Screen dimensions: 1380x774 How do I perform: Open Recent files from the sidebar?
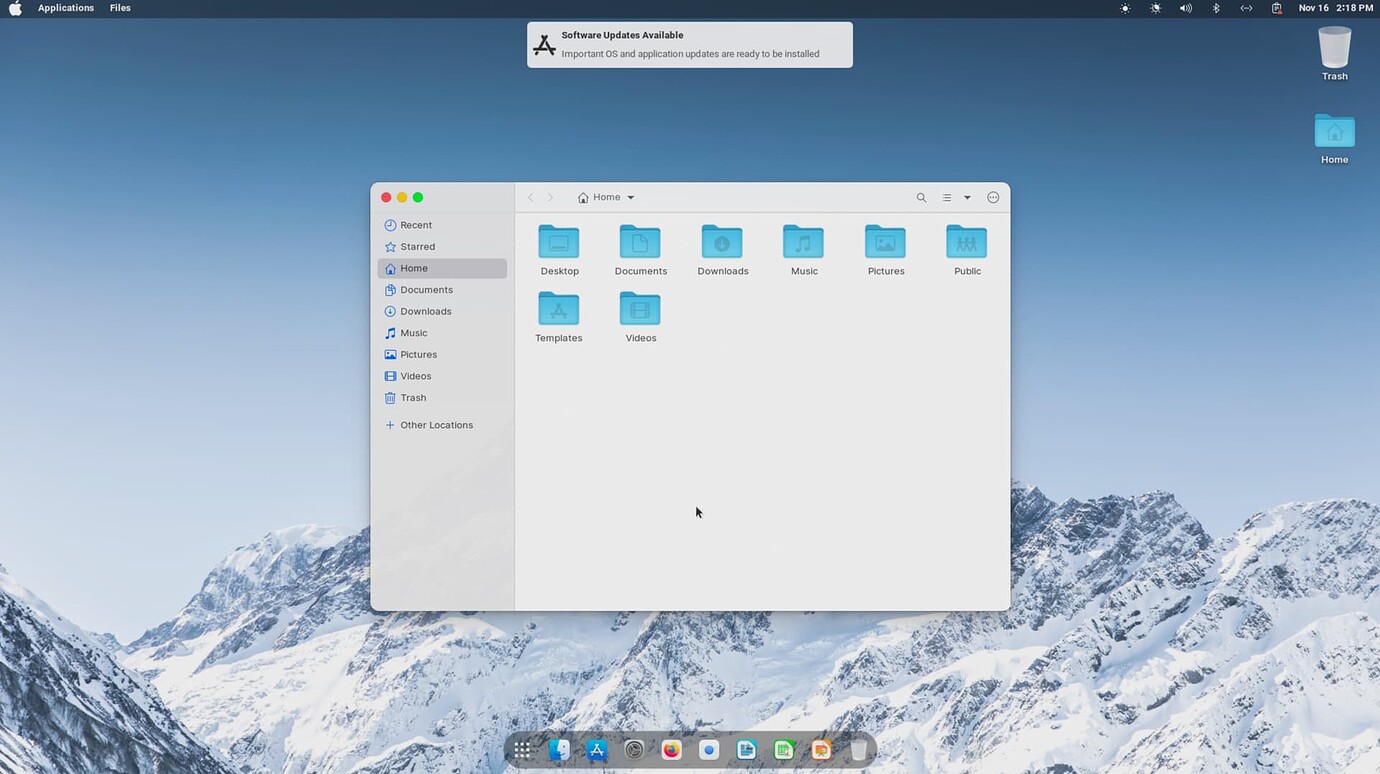coord(417,225)
